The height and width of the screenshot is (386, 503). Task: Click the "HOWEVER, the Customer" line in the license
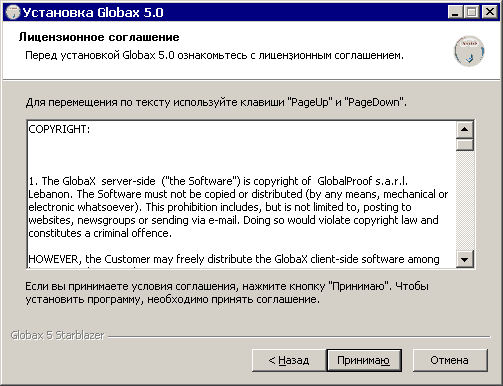pyautogui.click(x=234, y=259)
